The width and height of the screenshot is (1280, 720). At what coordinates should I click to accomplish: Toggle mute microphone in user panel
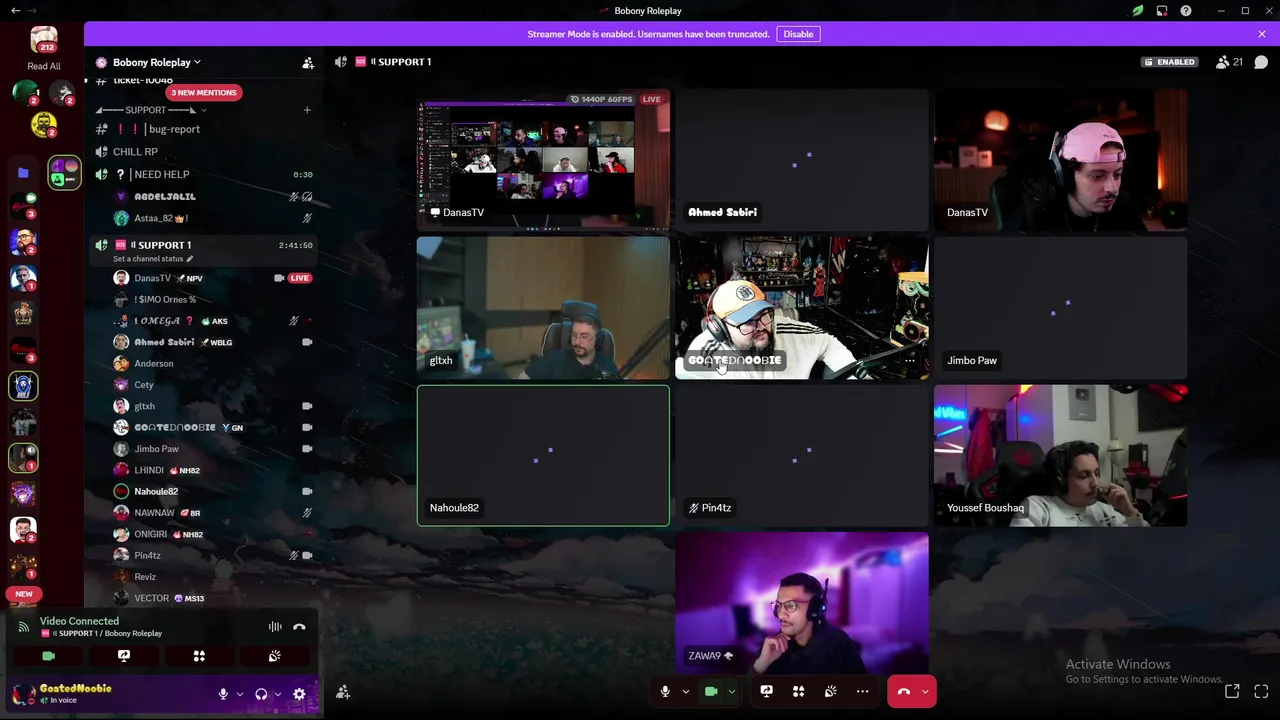click(x=223, y=693)
